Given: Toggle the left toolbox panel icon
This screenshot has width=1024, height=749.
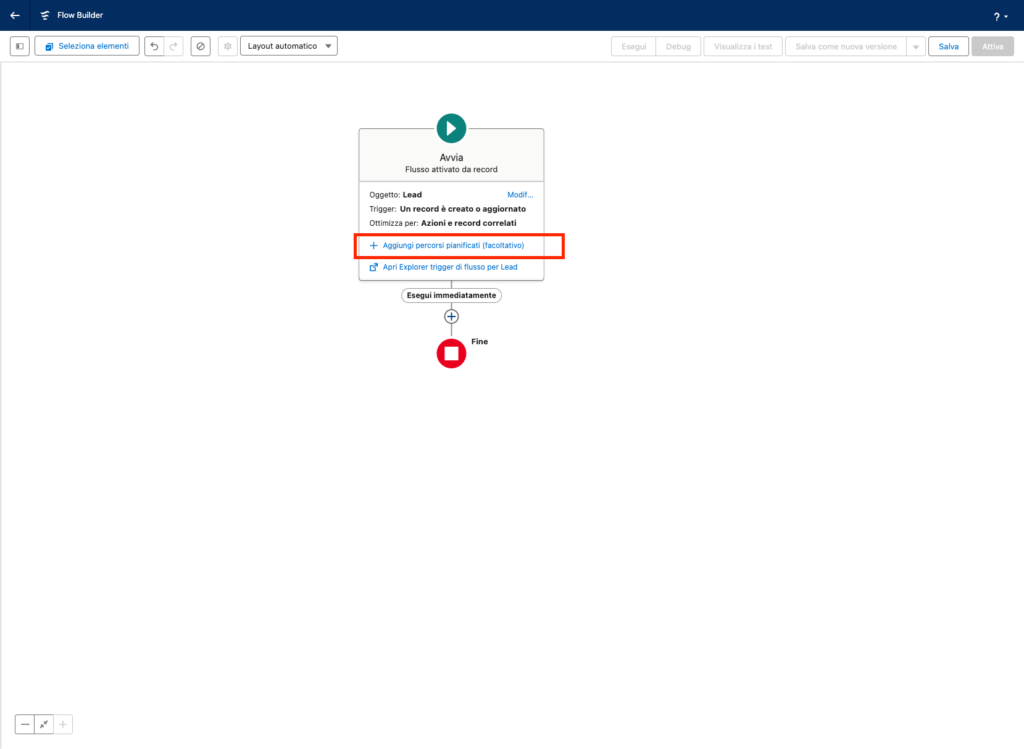Looking at the screenshot, I should click(20, 46).
